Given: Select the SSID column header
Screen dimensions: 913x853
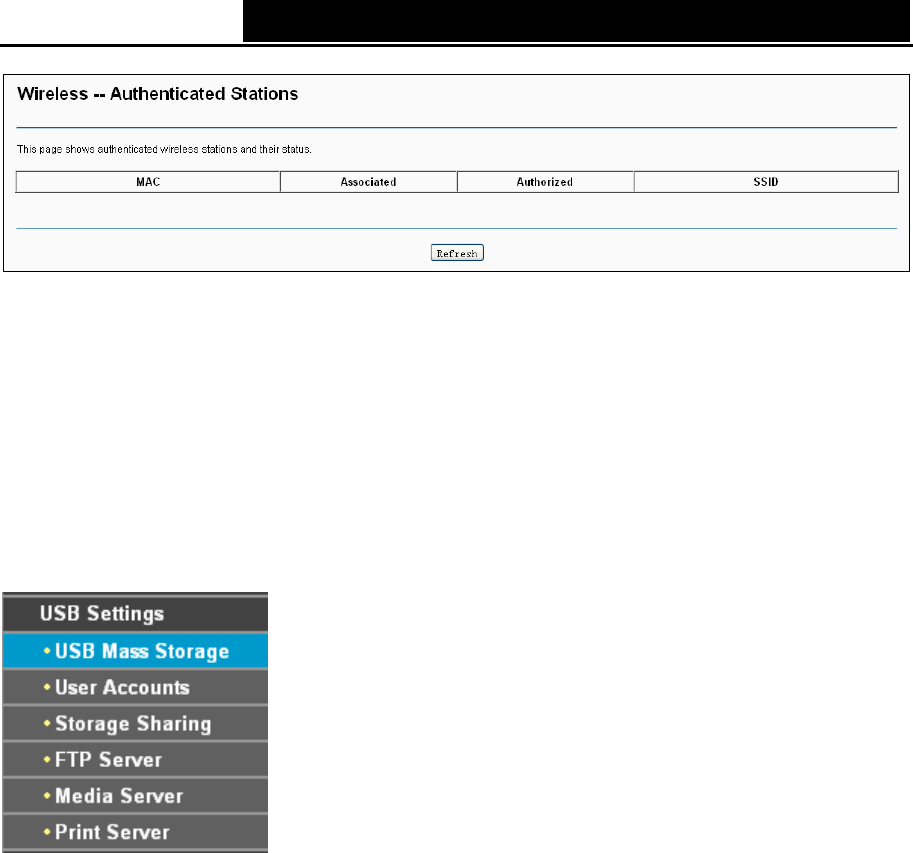Looking at the screenshot, I should tap(766, 182).
